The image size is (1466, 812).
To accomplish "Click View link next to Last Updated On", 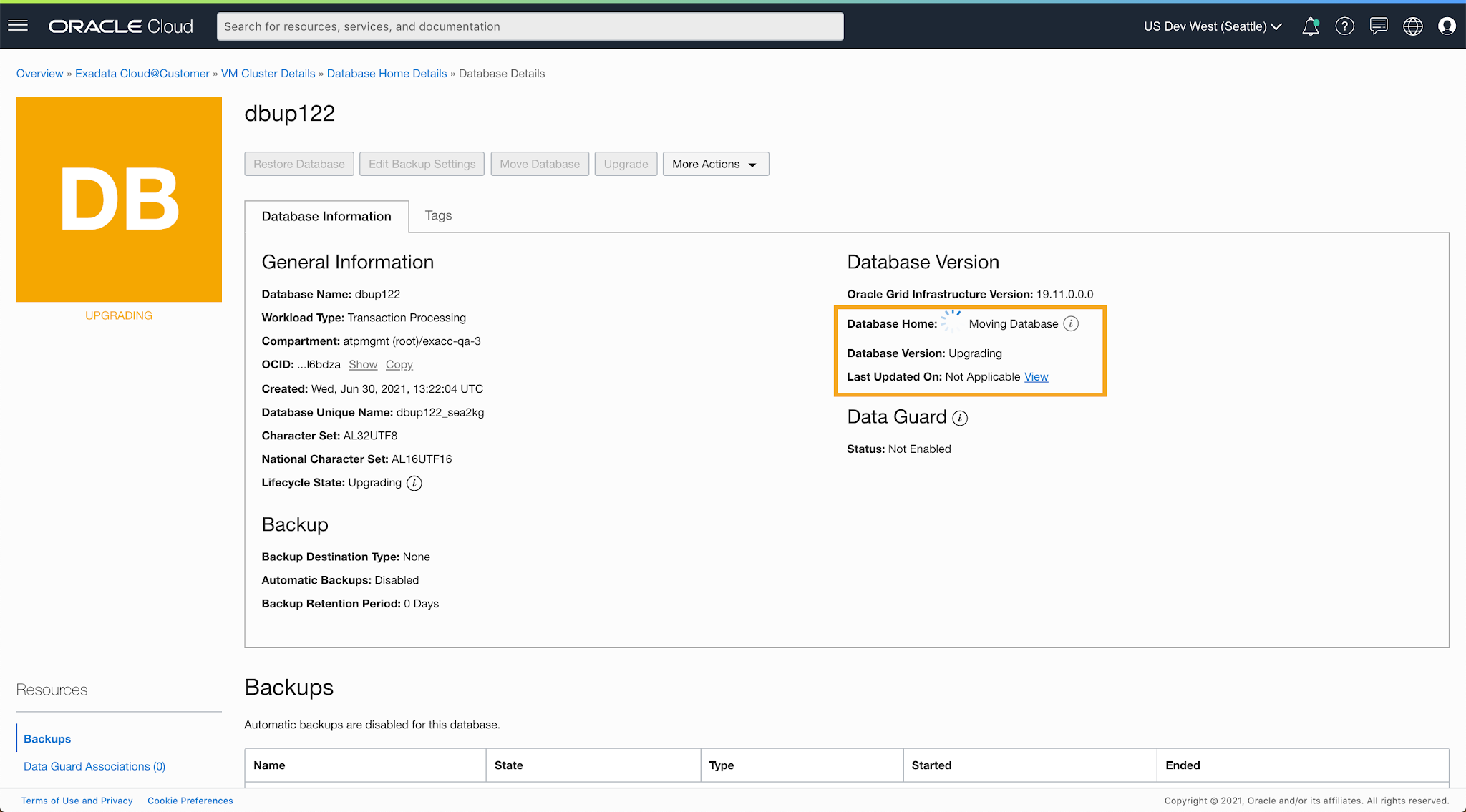I will tap(1036, 377).
